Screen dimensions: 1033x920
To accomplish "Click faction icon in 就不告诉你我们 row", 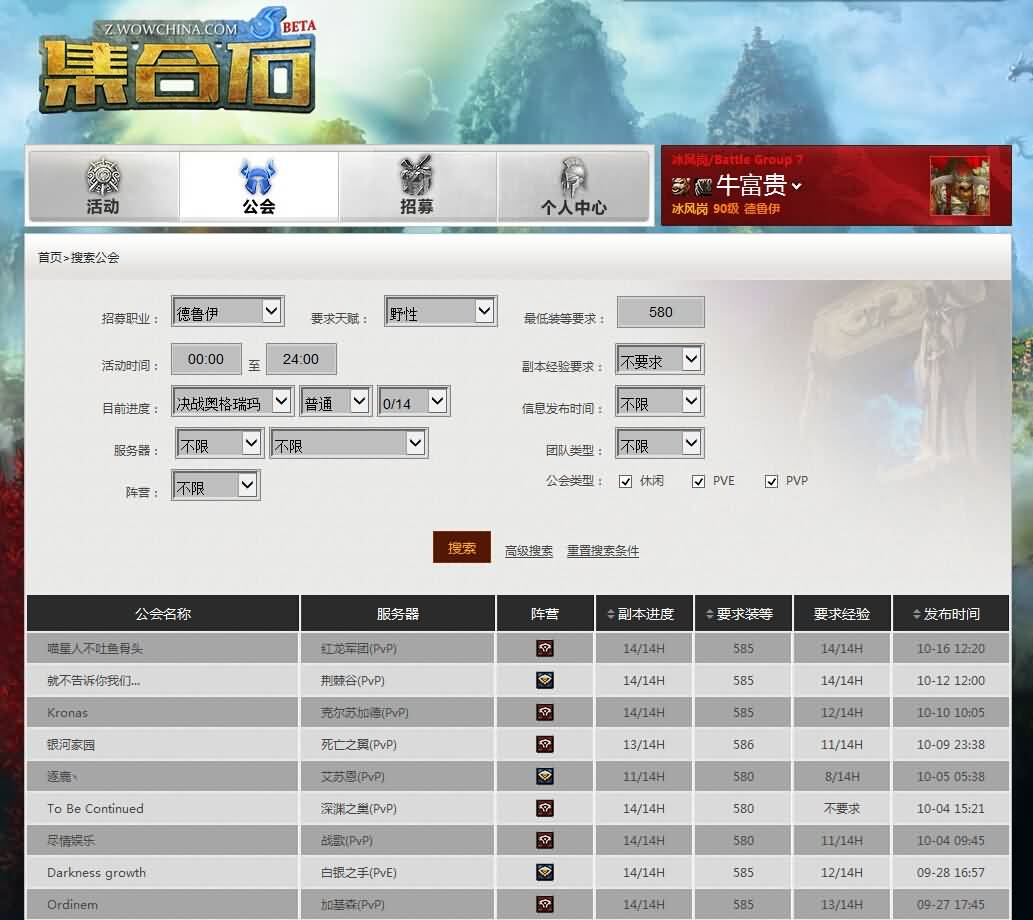I will pyautogui.click(x=545, y=680).
